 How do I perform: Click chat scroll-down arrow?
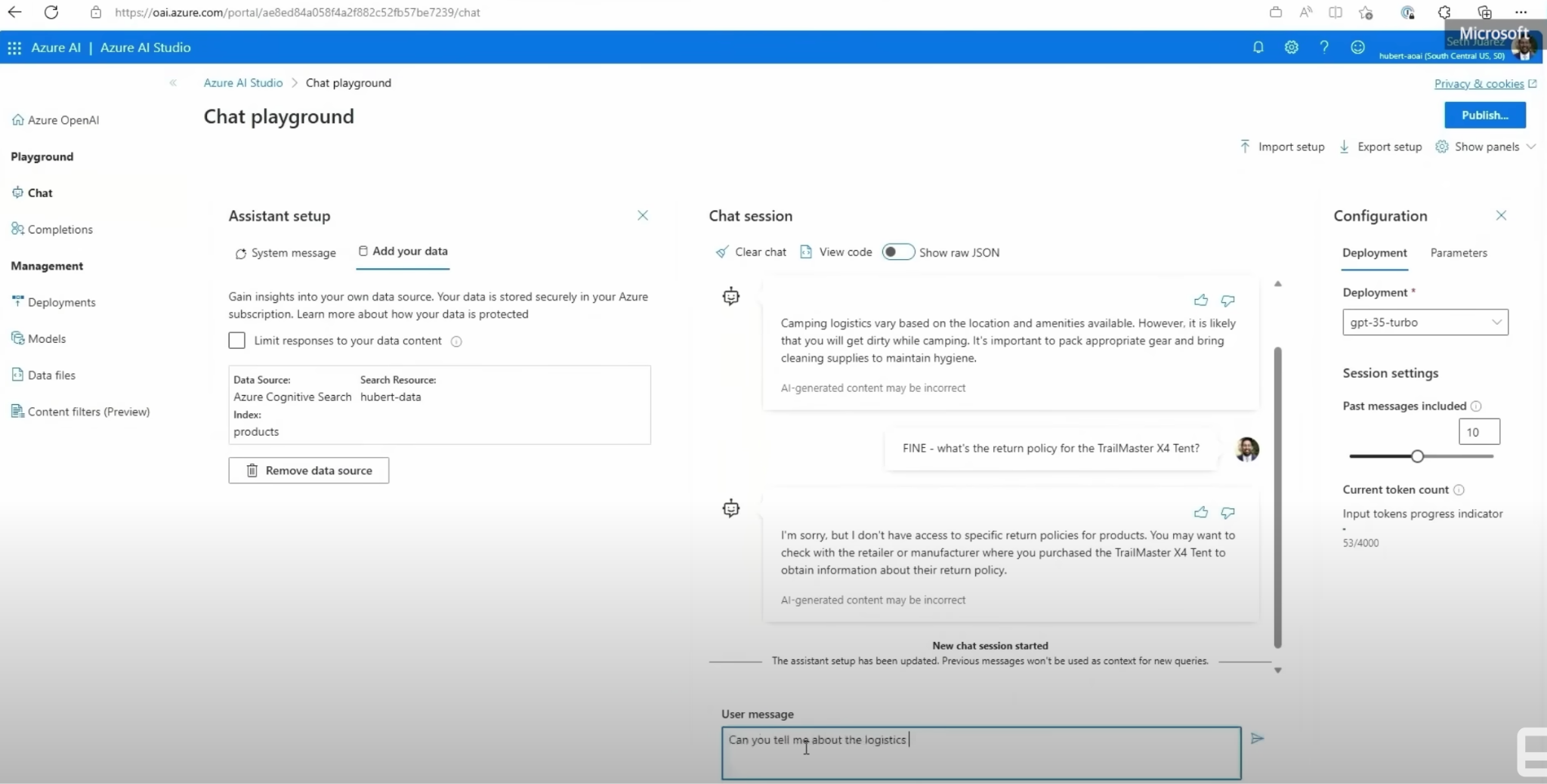coord(1278,671)
